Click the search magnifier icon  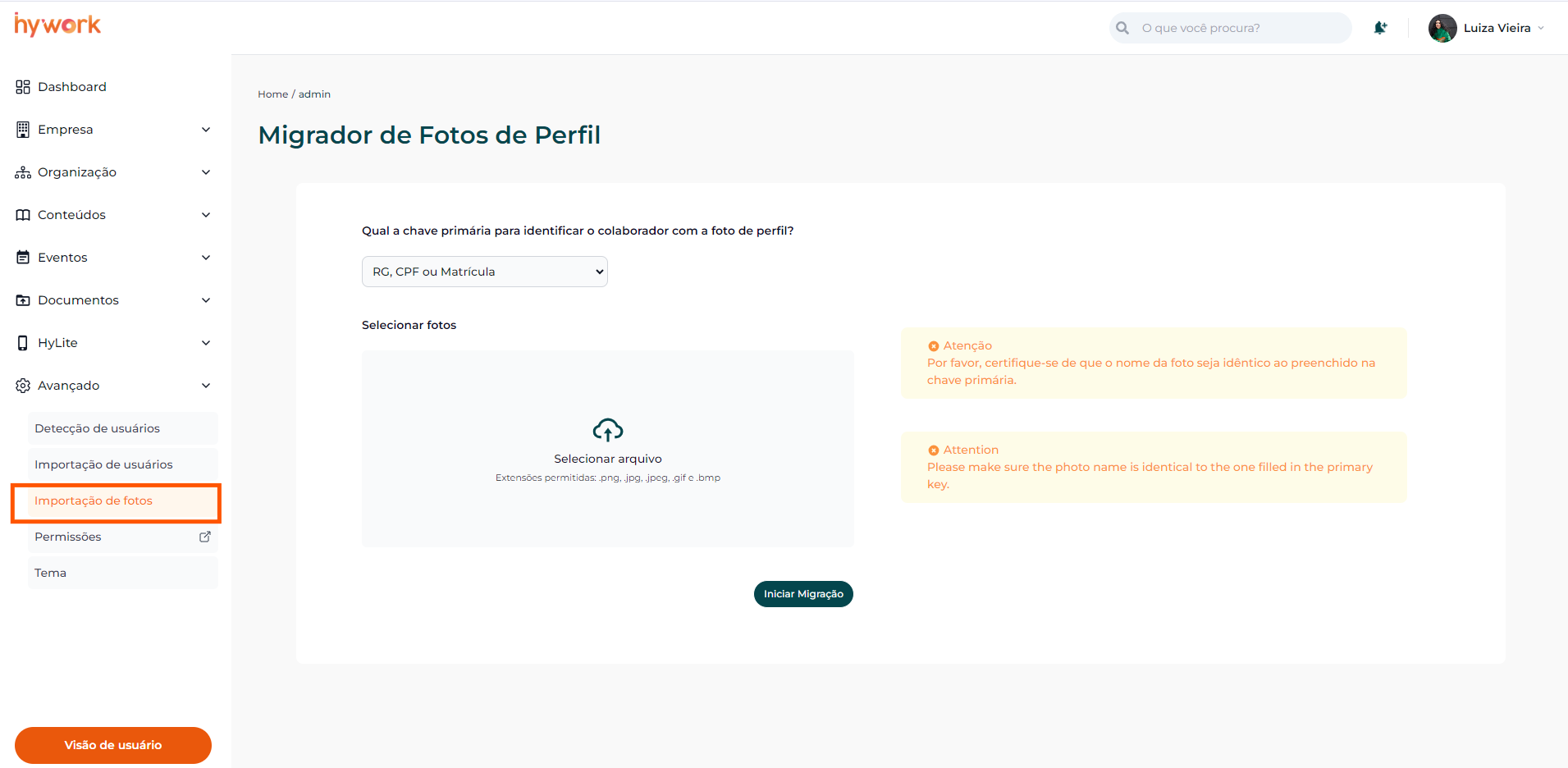(x=1122, y=28)
